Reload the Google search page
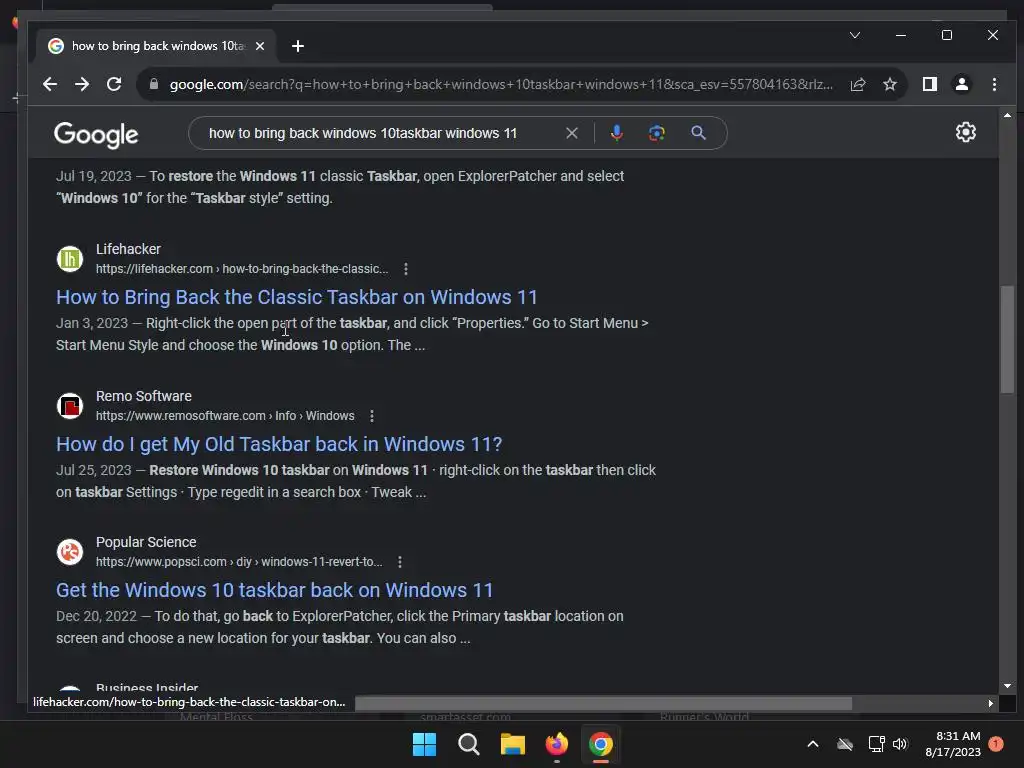 [114, 84]
